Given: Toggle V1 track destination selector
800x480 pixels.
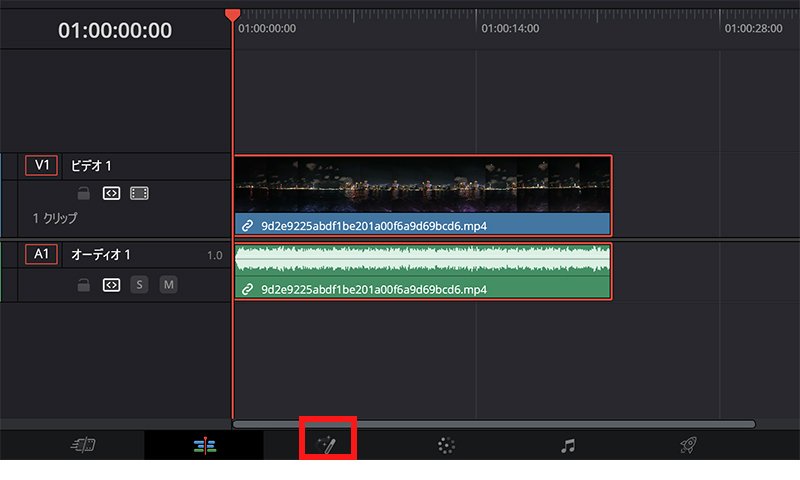Looking at the screenshot, I should pos(41,165).
